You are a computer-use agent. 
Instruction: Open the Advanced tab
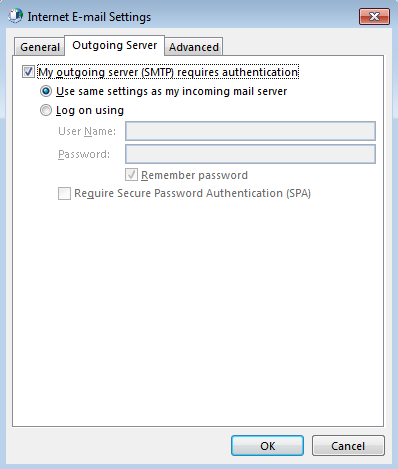(194, 47)
